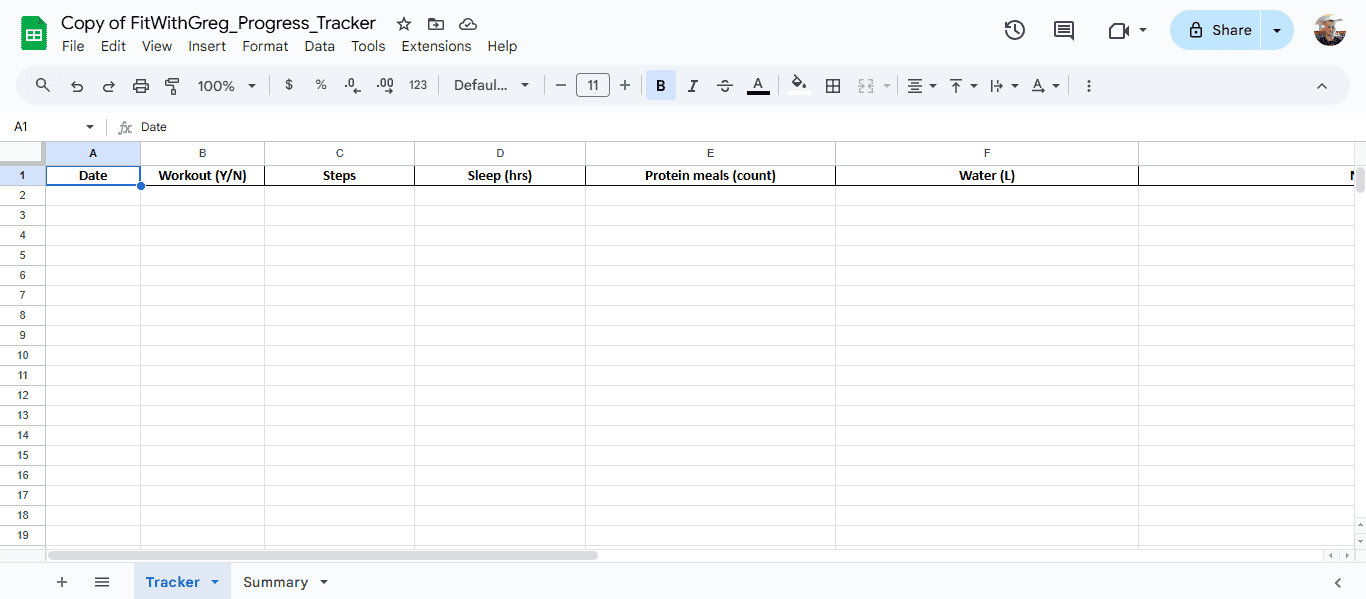The image size is (1366, 599).
Task: Open the Format menu
Action: (264, 46)
